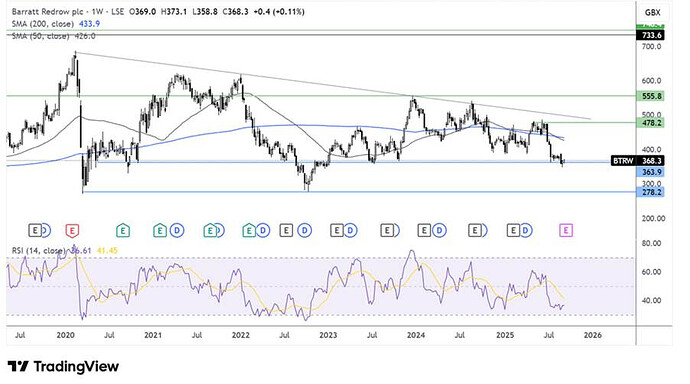Viewport: 690px width, 384px height.
Task: Click the BTRW 368.3 last price label
Action: point(638,161)
